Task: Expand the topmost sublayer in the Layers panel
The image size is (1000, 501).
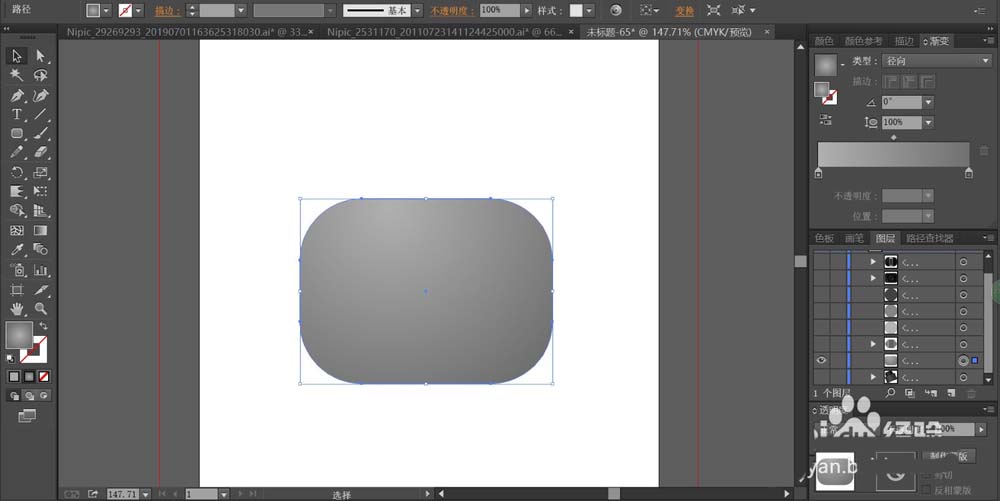Action: point(873,261)
